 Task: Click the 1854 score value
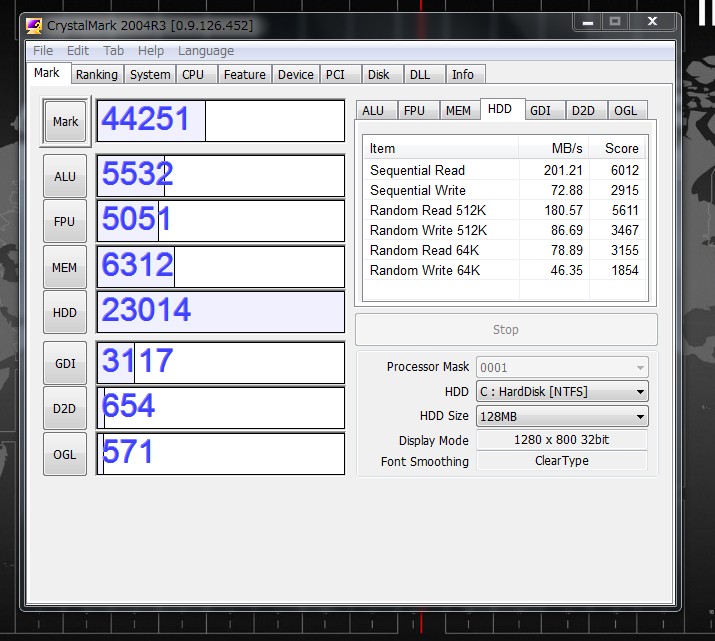[625, 270]
